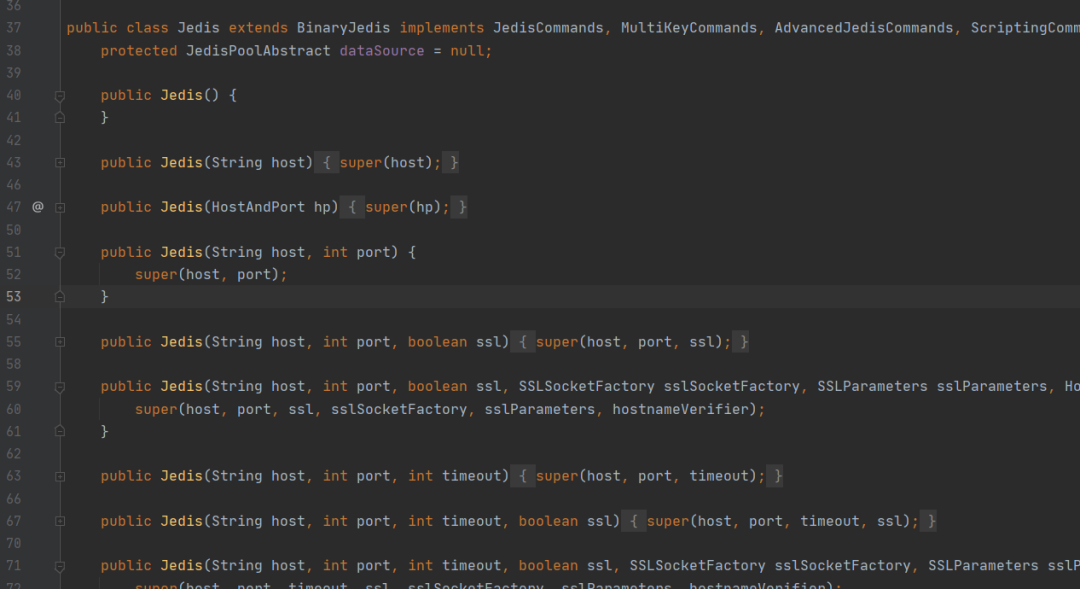Collapse the constructor fold marker on line 71
The image size is (1080, 589).
60,566
